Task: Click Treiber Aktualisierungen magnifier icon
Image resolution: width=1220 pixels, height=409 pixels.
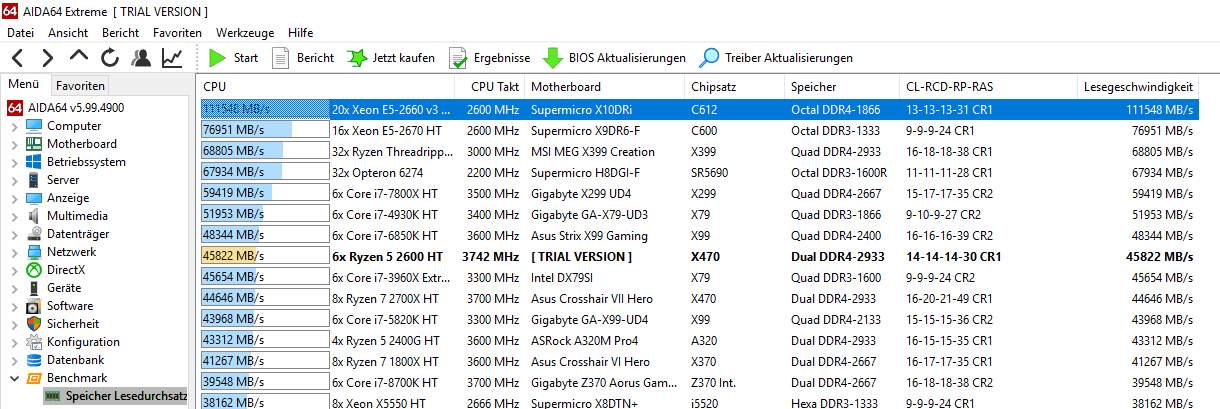Action: (x=709, y=58)
